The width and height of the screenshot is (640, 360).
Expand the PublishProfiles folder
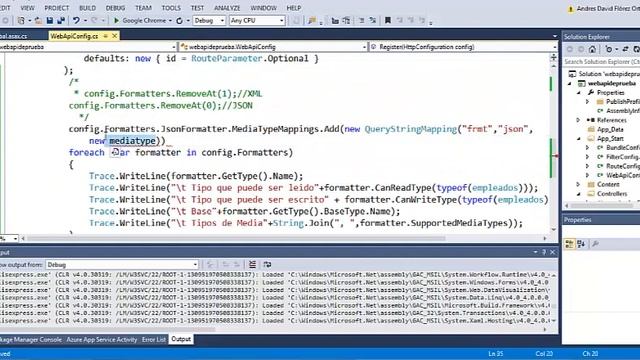587,102
